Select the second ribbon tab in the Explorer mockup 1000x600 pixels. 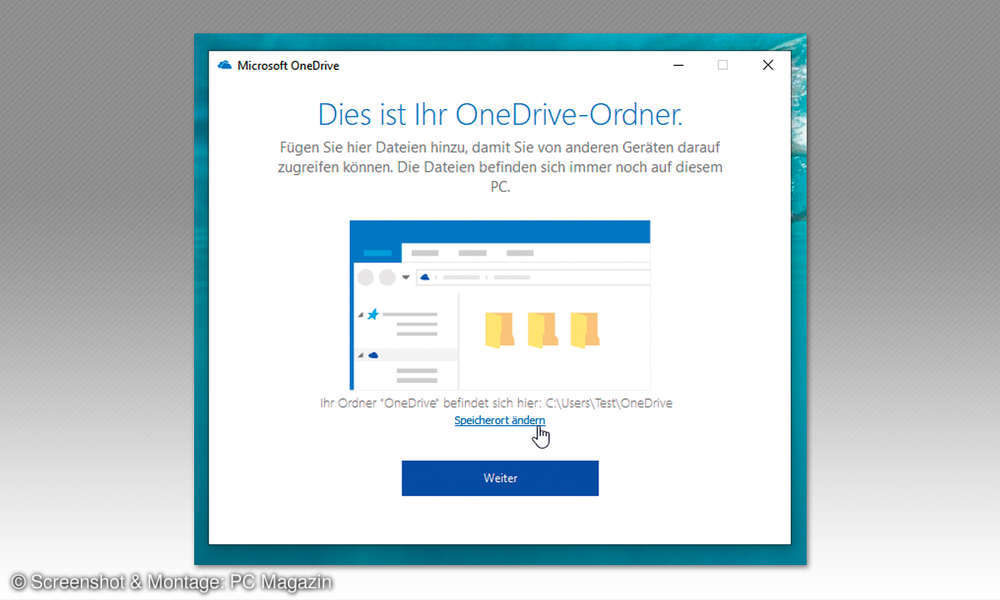[x=424, y=253]
